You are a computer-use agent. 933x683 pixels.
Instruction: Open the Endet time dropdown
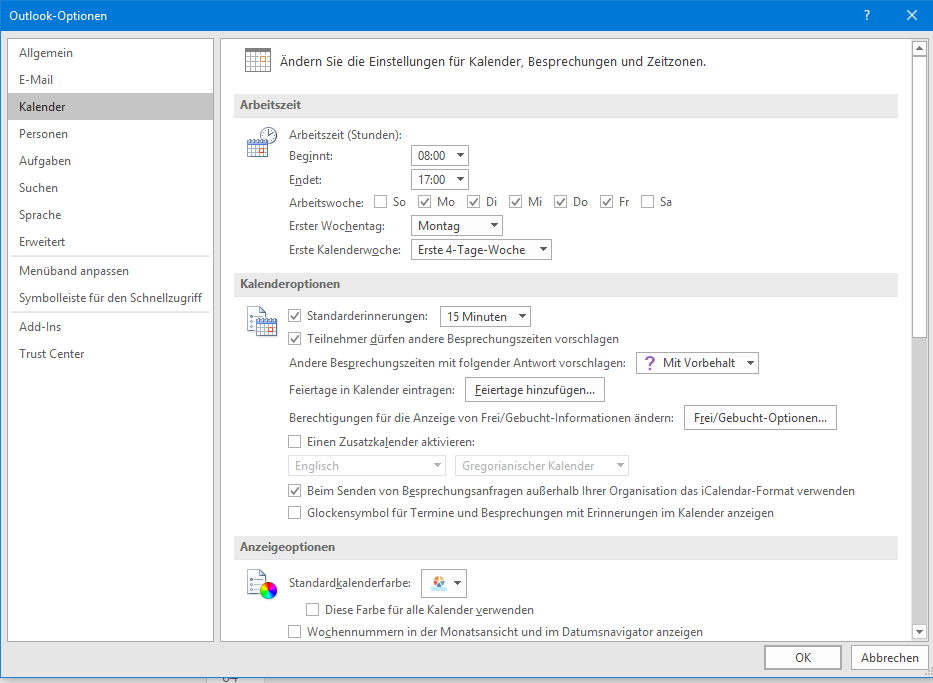tap(440, 179)
